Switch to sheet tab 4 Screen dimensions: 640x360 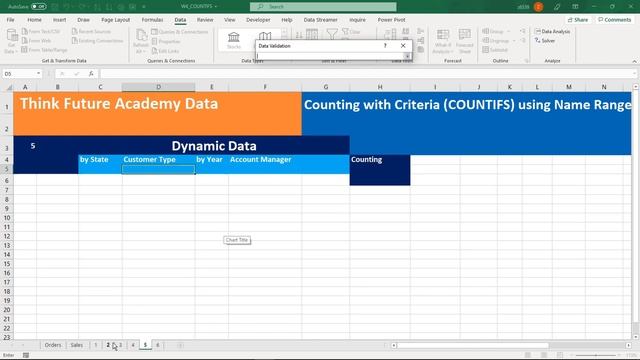coord(133,345)
